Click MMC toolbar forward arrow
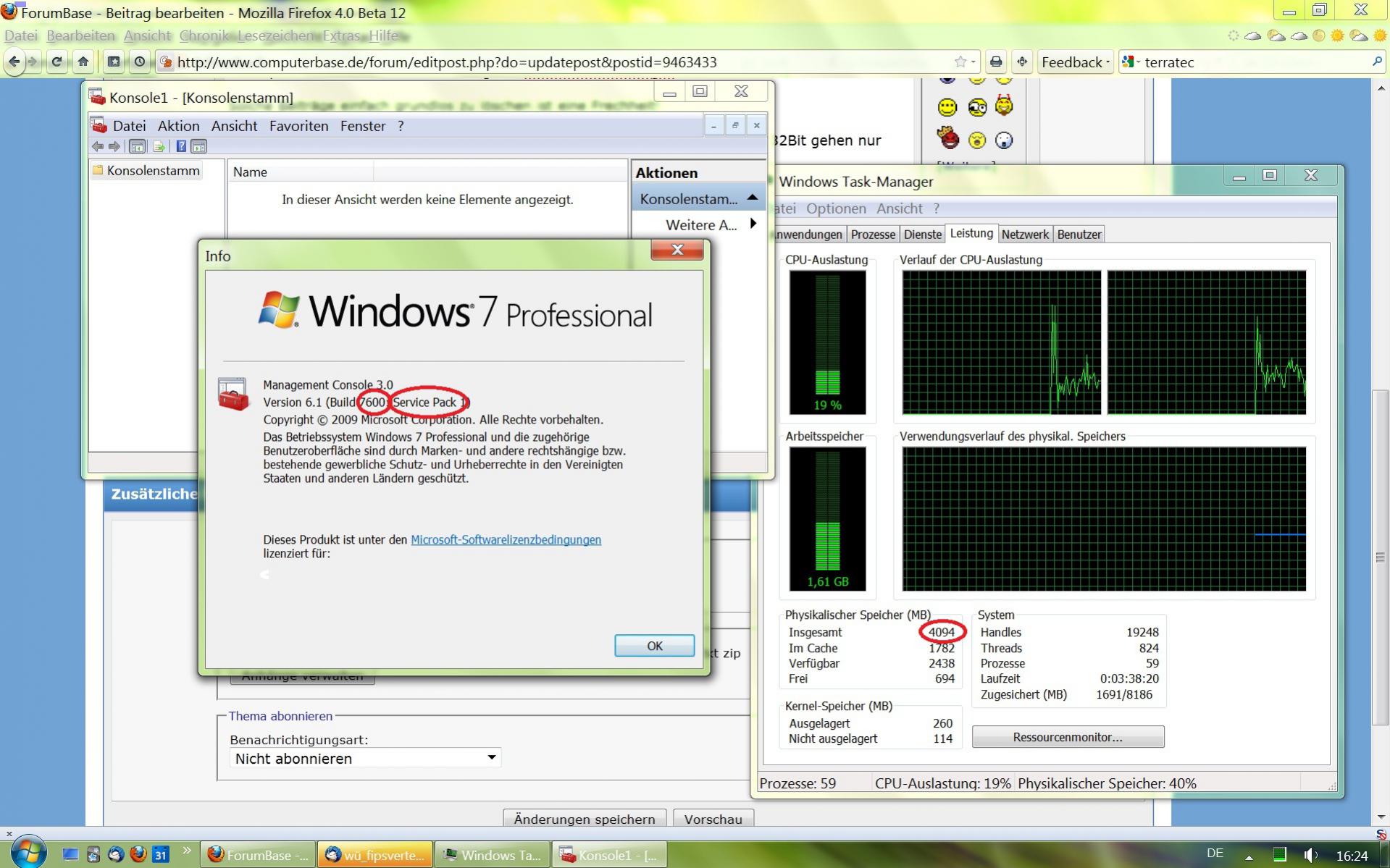 114,146
